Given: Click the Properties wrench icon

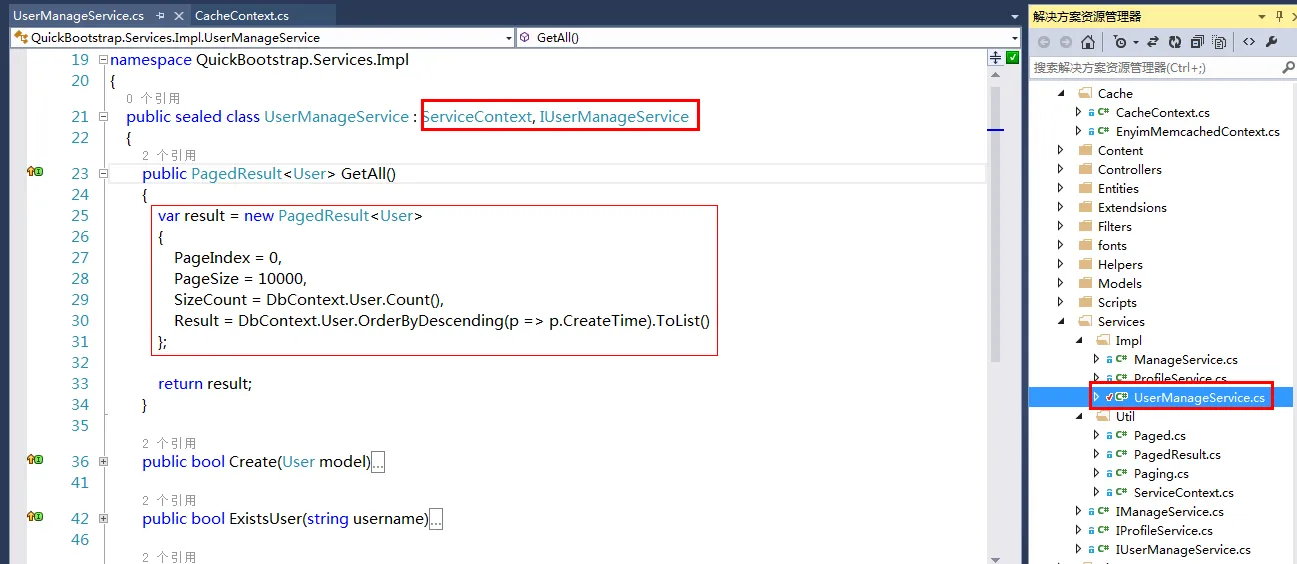Looking at the screenshot, I should point(1272,42).
